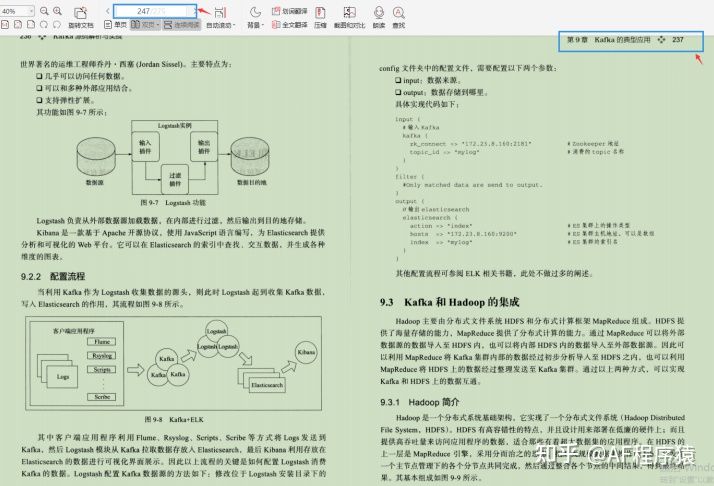Expand the 背景 dropdown arrow

(x=263, y=26)
